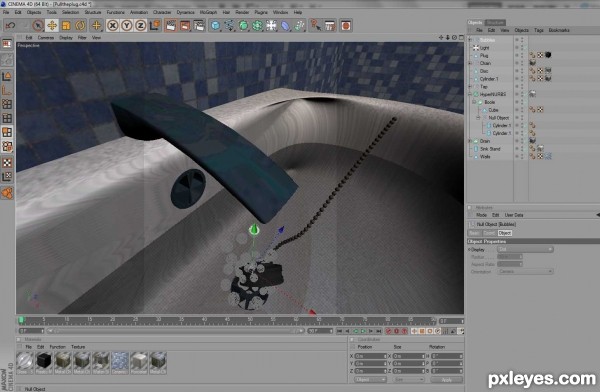Image resolution: width=600 pixels, height=392 pixels.
Task: Open the Render menu
Action: pyautogui.click(x=242, y=12)
